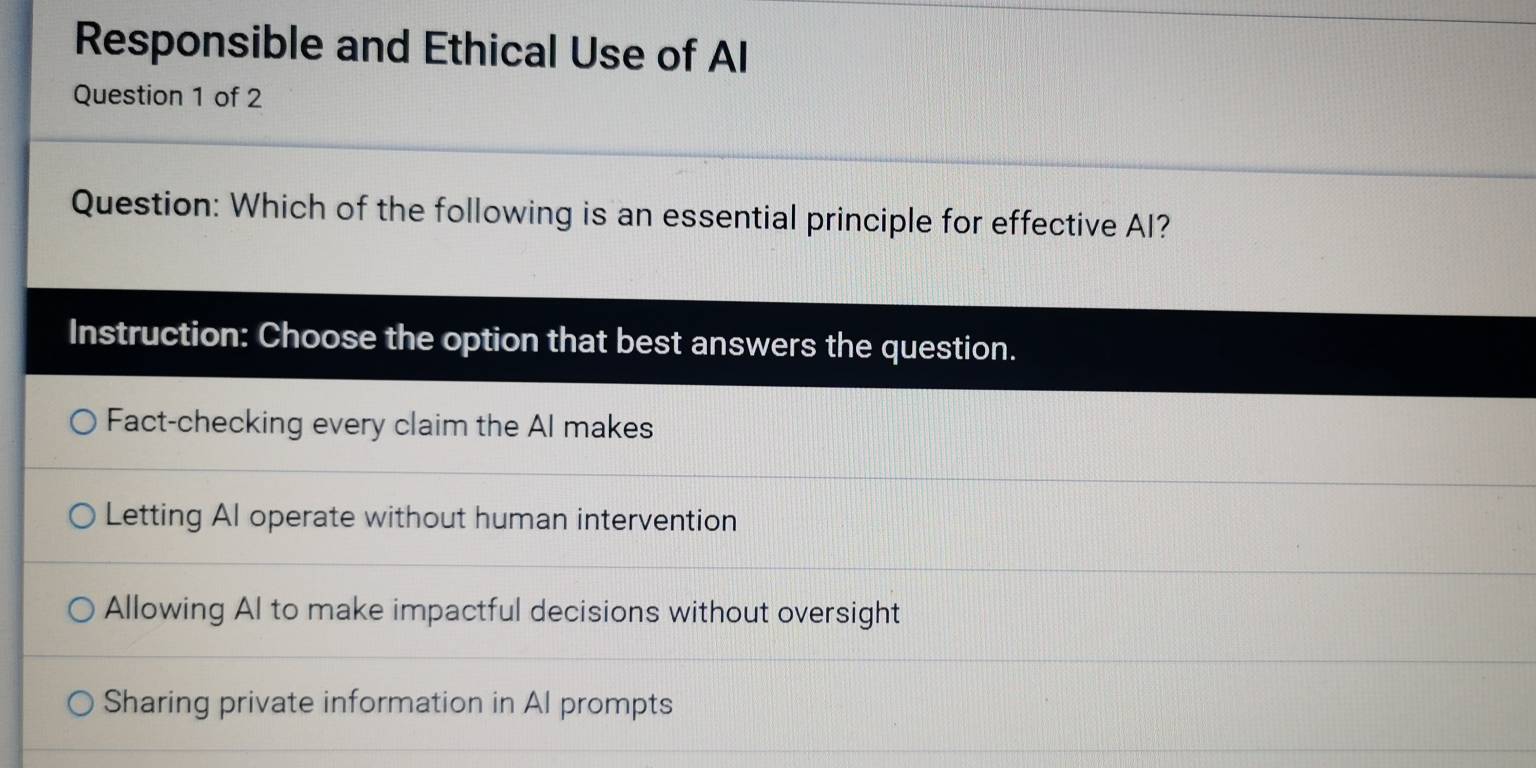1536x768 pixels.
Task: Click the question text about effective AI principles
Action: pos(620,215)
